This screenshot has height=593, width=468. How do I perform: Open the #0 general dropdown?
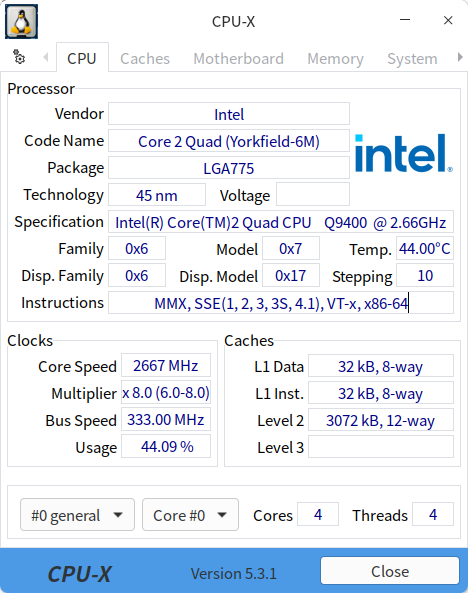pos(77,515)
